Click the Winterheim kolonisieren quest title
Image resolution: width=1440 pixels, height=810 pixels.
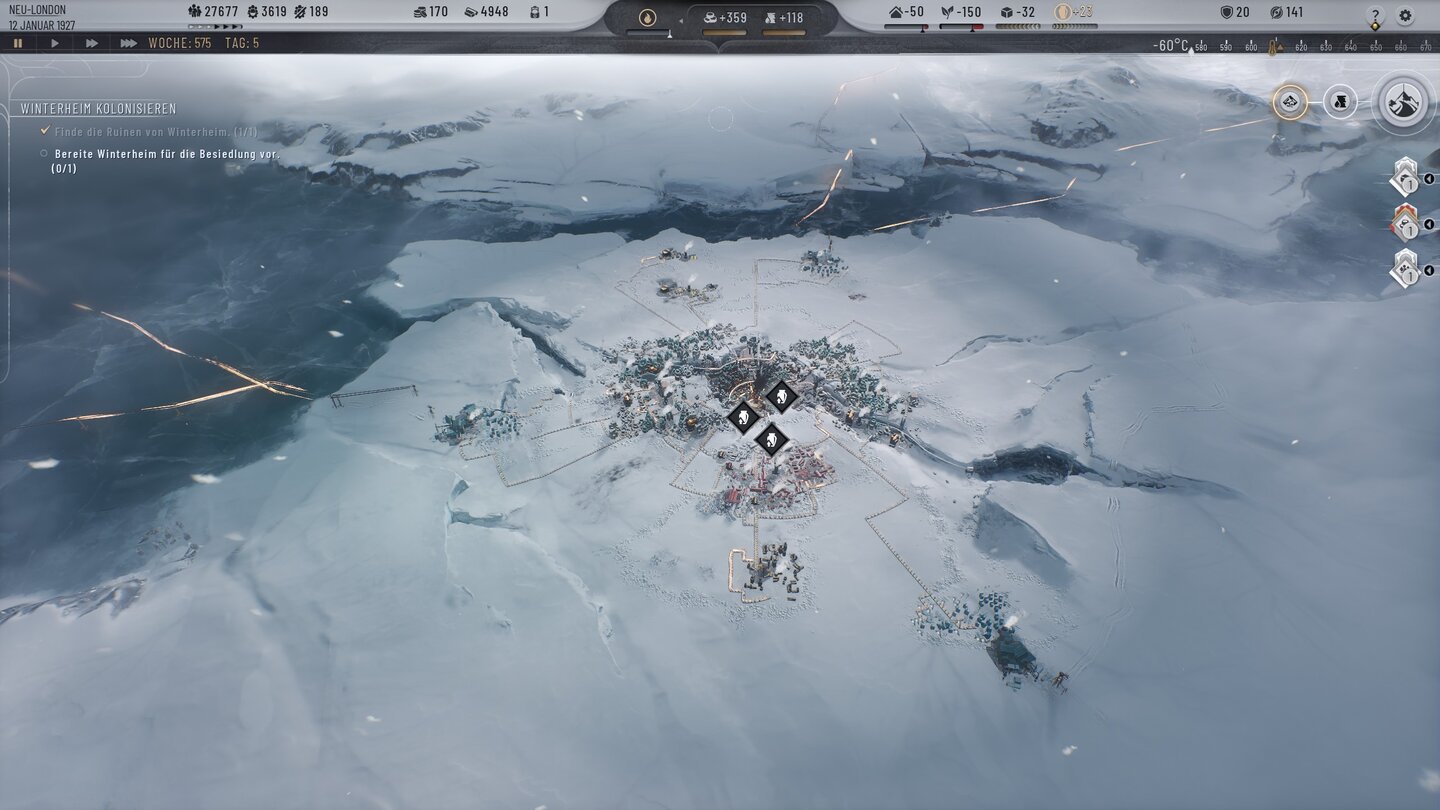click(x=98, y=109)
